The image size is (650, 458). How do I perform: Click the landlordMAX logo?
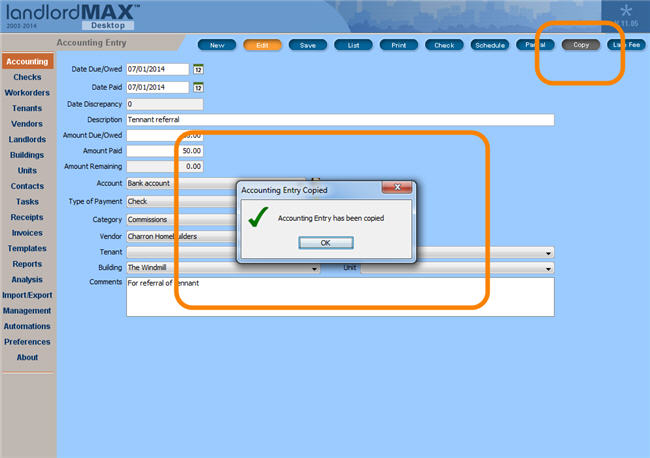[x=73, y=16]
